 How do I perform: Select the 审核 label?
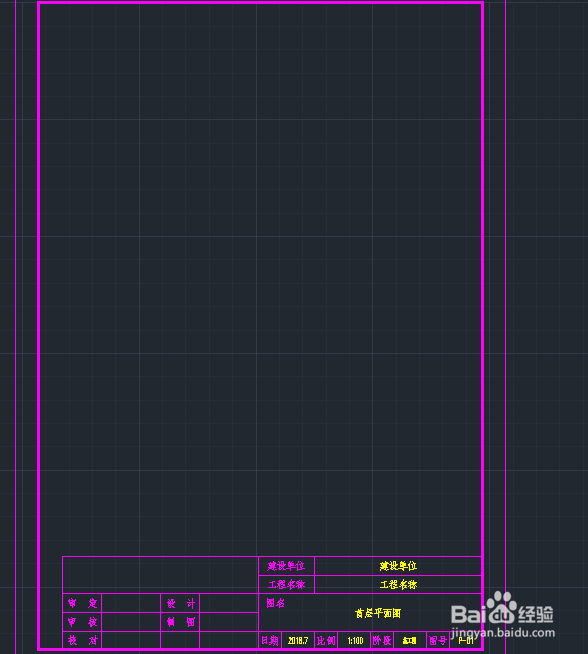click(x=82, y=622)
